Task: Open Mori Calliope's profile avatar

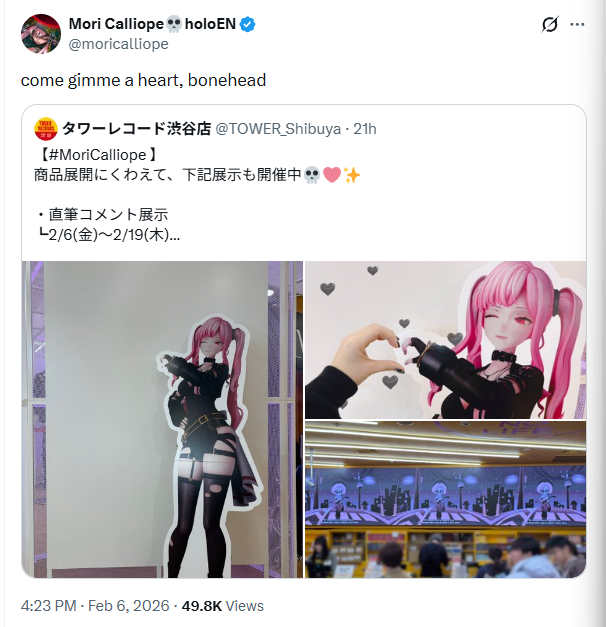Action: click(x=41, y=34)
